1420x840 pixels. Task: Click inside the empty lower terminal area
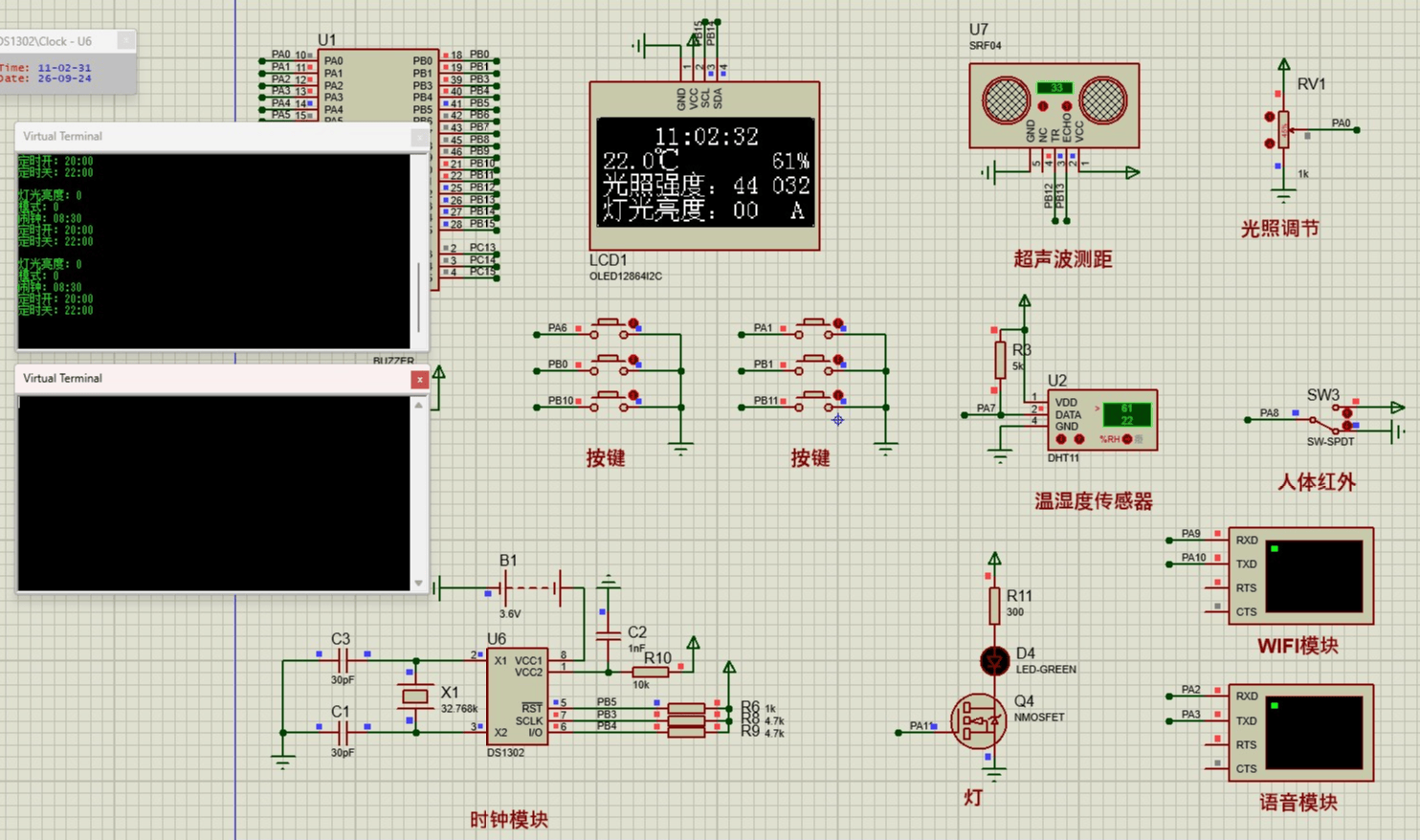click(212, 493)
